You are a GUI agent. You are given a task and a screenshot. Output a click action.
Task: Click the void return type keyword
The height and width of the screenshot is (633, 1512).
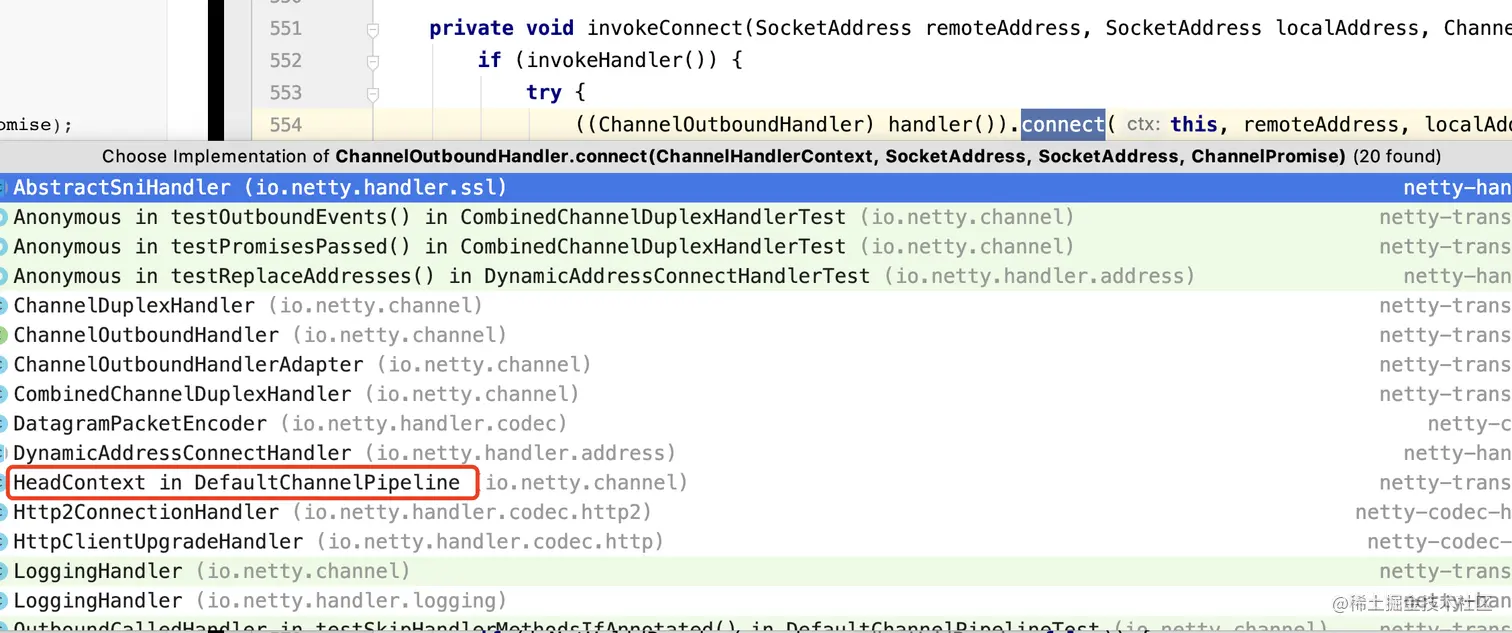[x=550, y=29]
